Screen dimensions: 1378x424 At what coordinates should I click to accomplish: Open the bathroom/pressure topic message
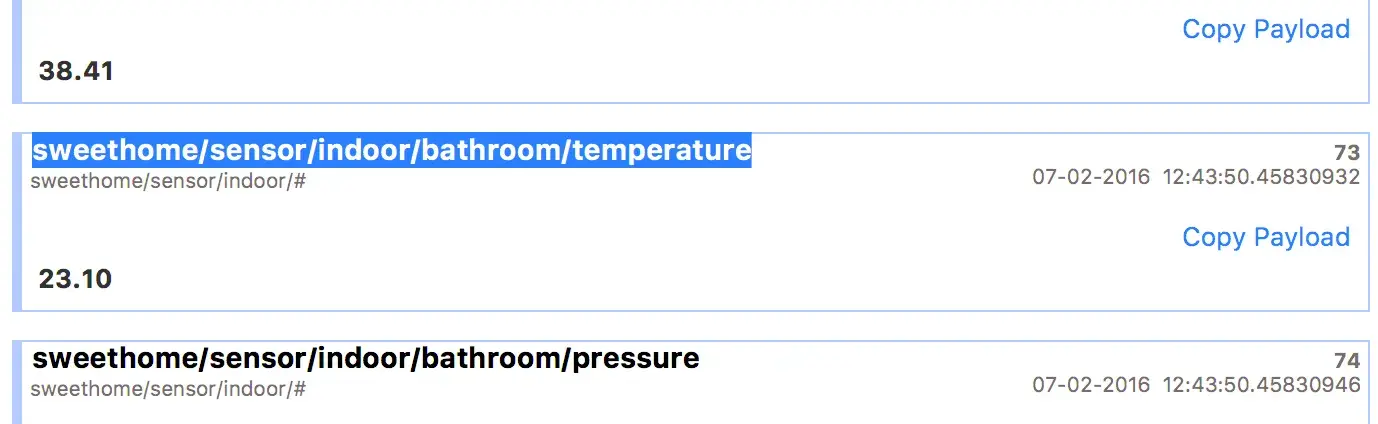(365, 358)
